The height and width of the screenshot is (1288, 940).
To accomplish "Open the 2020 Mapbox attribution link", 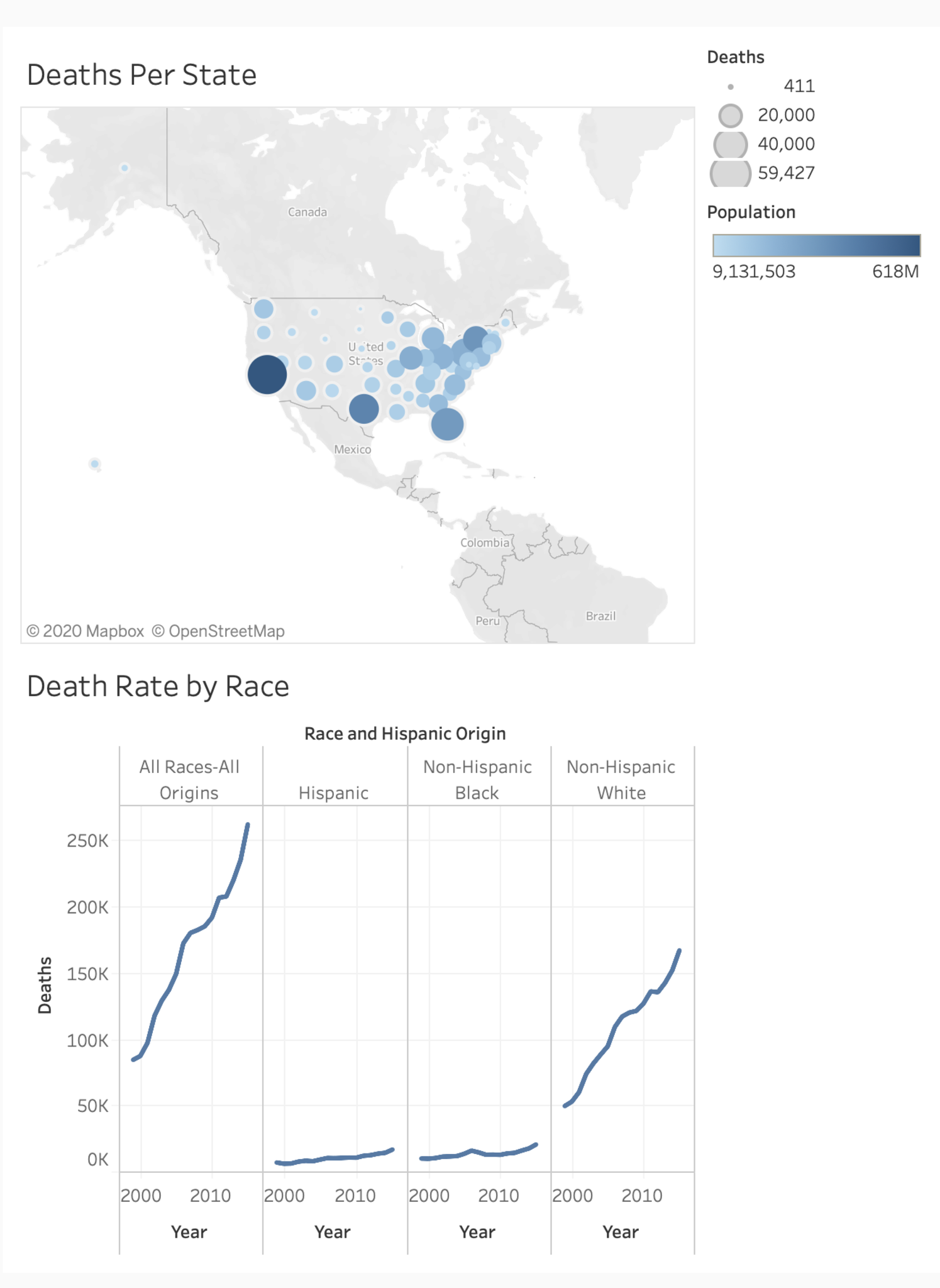I will [86, 631].
